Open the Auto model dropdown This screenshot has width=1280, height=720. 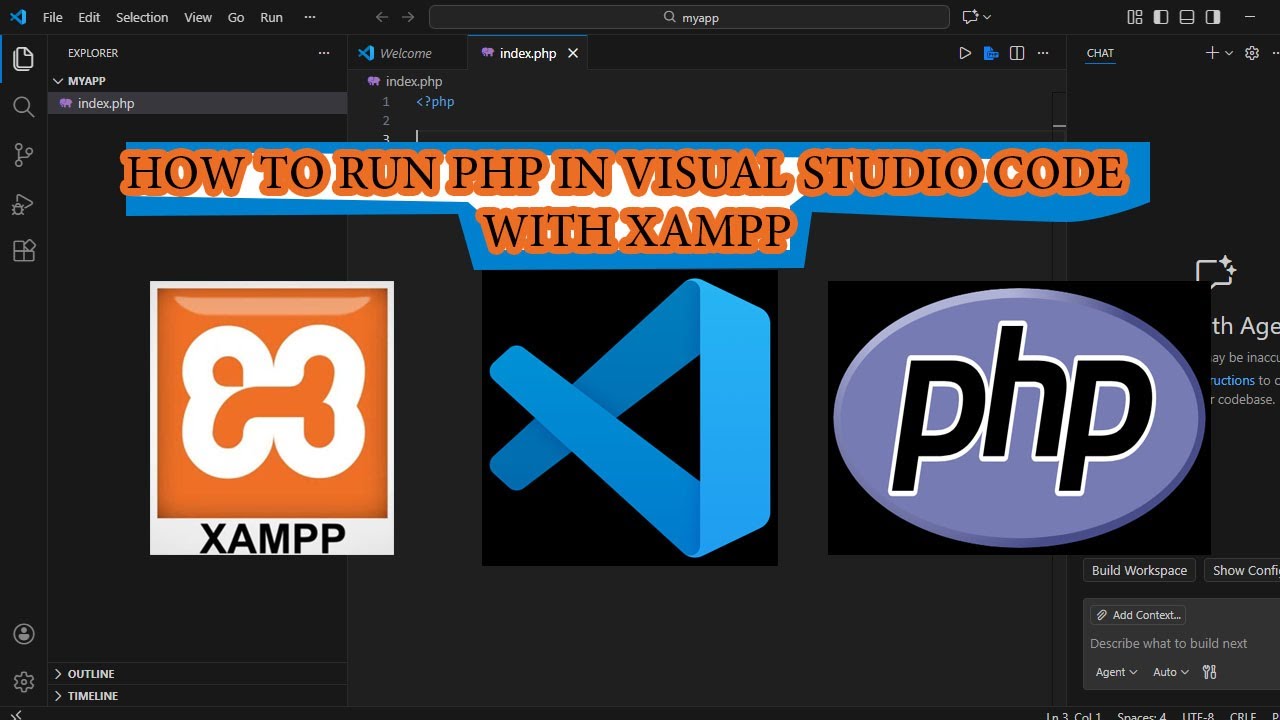click(x=1170, y=672)
